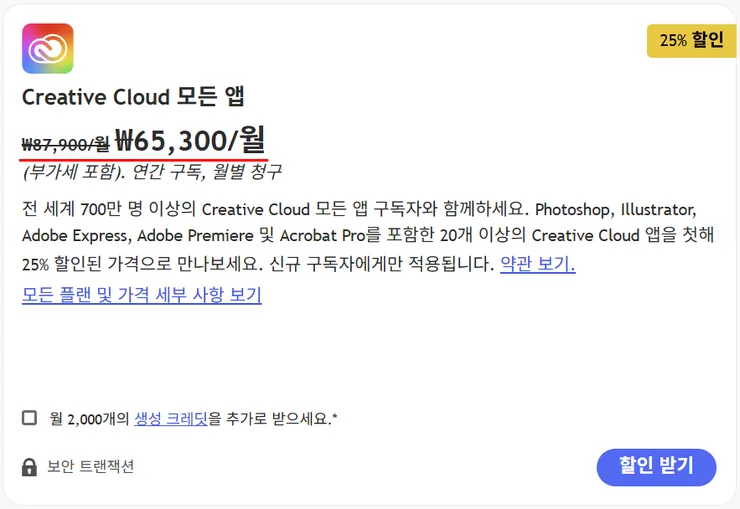Click the Creative Cloud rainbow app icon

click(x=48, y=49)
